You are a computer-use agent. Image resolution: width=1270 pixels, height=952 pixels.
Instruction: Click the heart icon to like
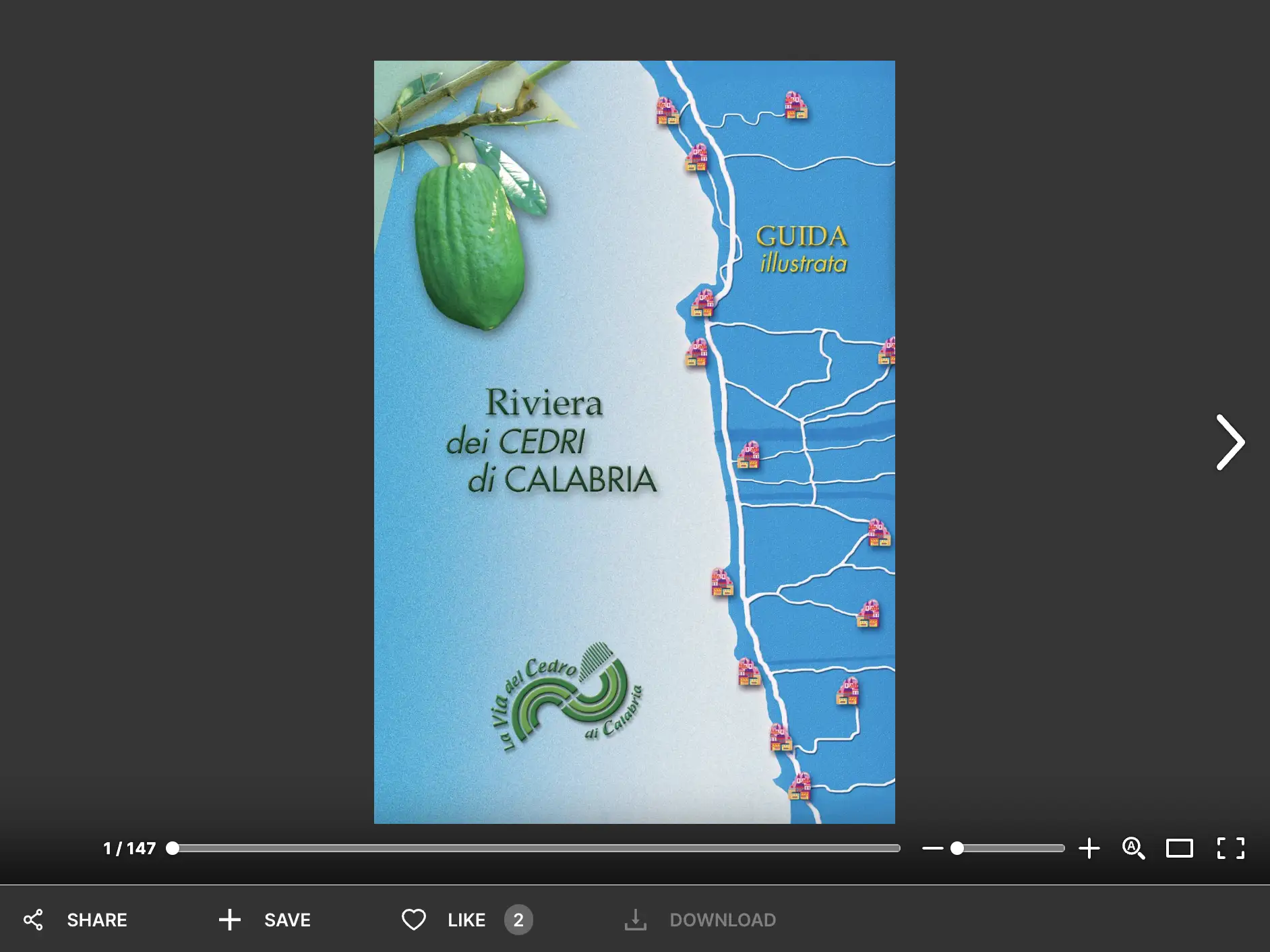414,920
